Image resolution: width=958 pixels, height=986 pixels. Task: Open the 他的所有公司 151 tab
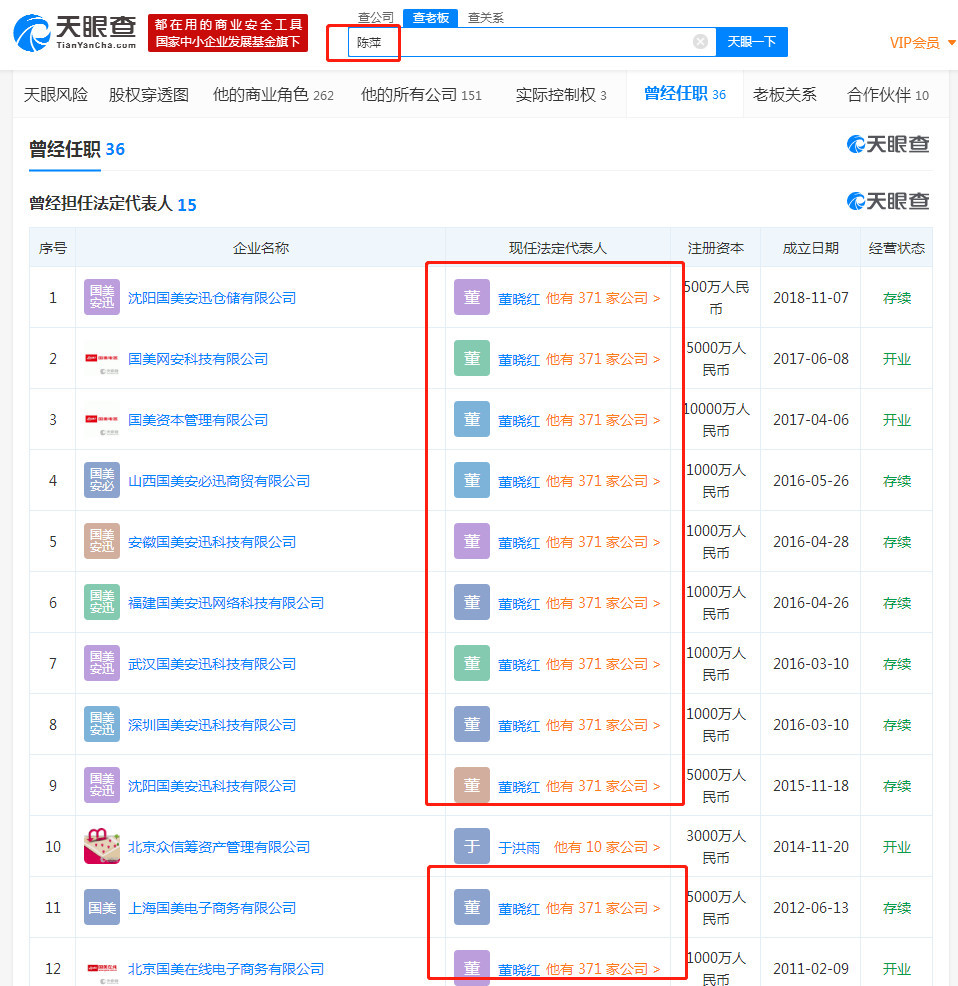[x=421, y=95]
